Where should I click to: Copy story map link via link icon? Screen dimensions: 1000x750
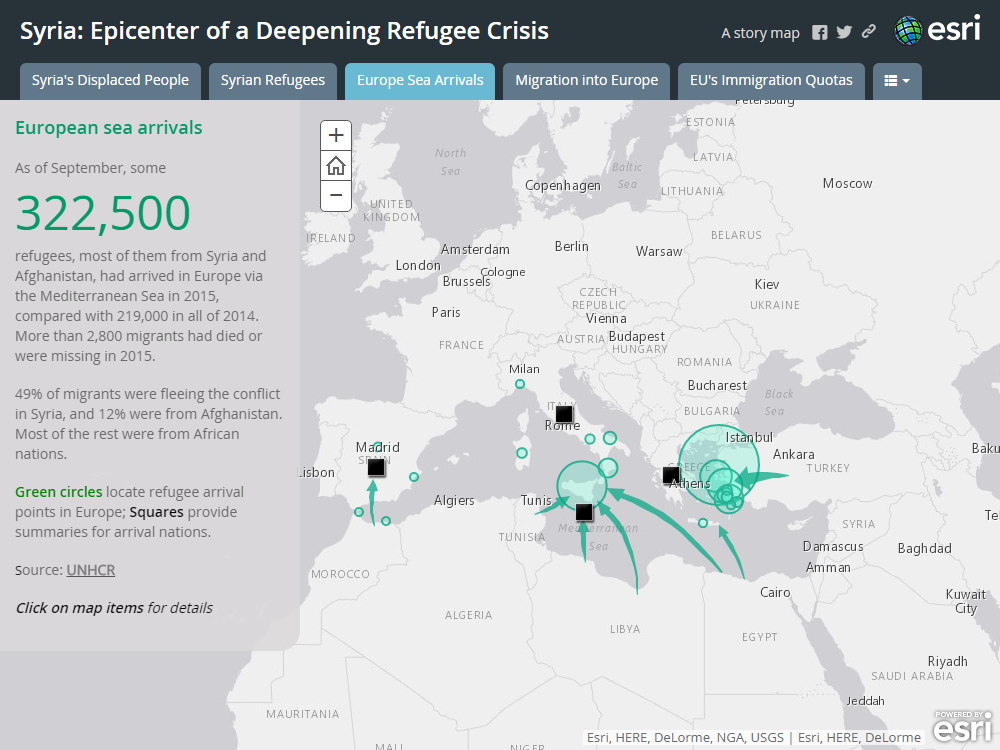868,32
